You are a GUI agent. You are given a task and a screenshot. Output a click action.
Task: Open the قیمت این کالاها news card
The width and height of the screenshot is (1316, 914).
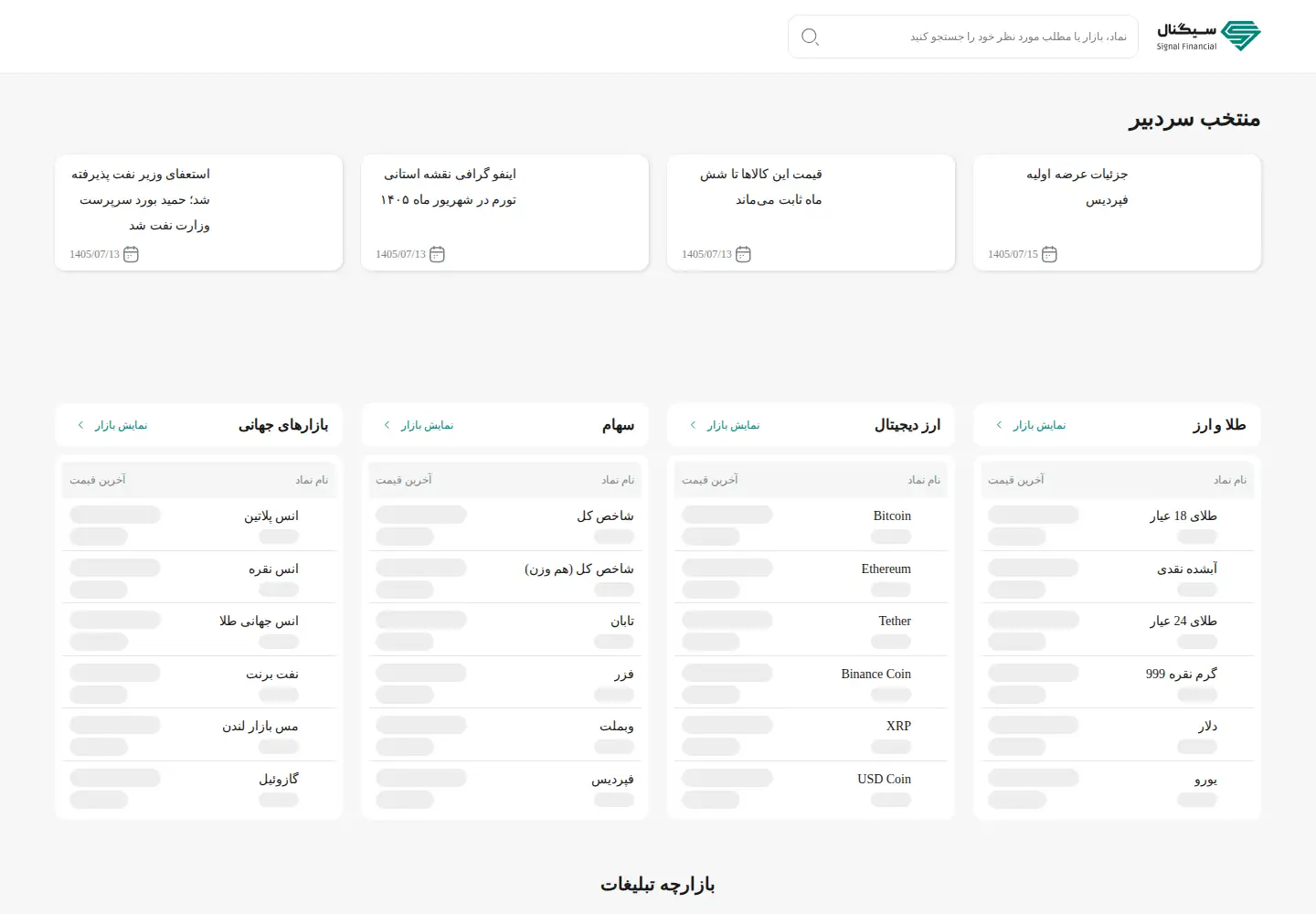coord(811,212)
